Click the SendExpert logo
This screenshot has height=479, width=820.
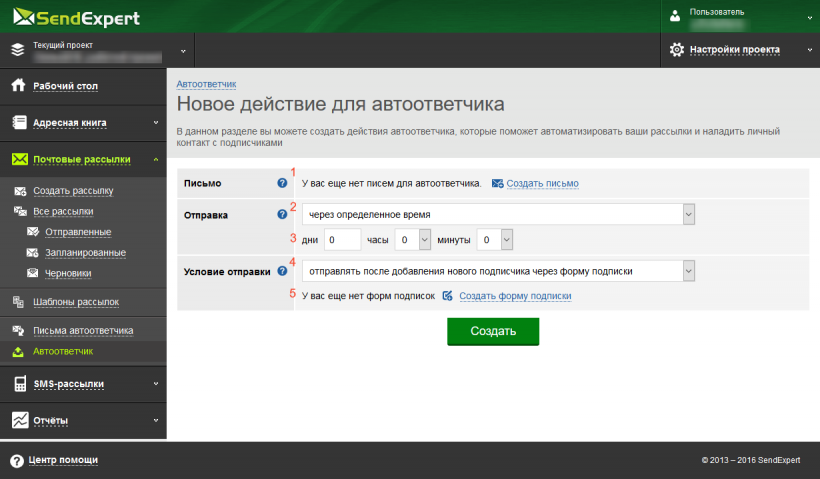point(76,18)
